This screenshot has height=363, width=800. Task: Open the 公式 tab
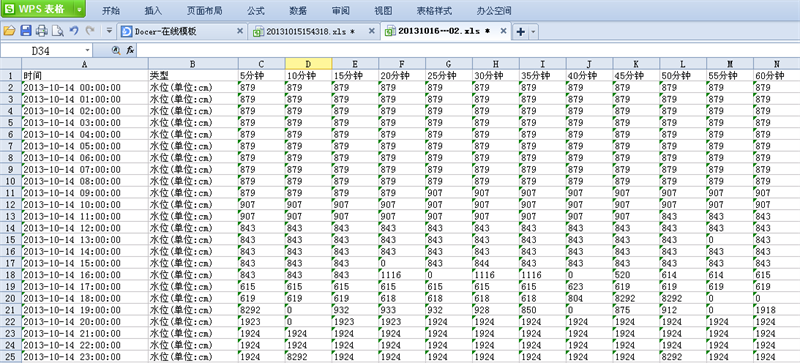pyautogui.click(x=256, y=11)
